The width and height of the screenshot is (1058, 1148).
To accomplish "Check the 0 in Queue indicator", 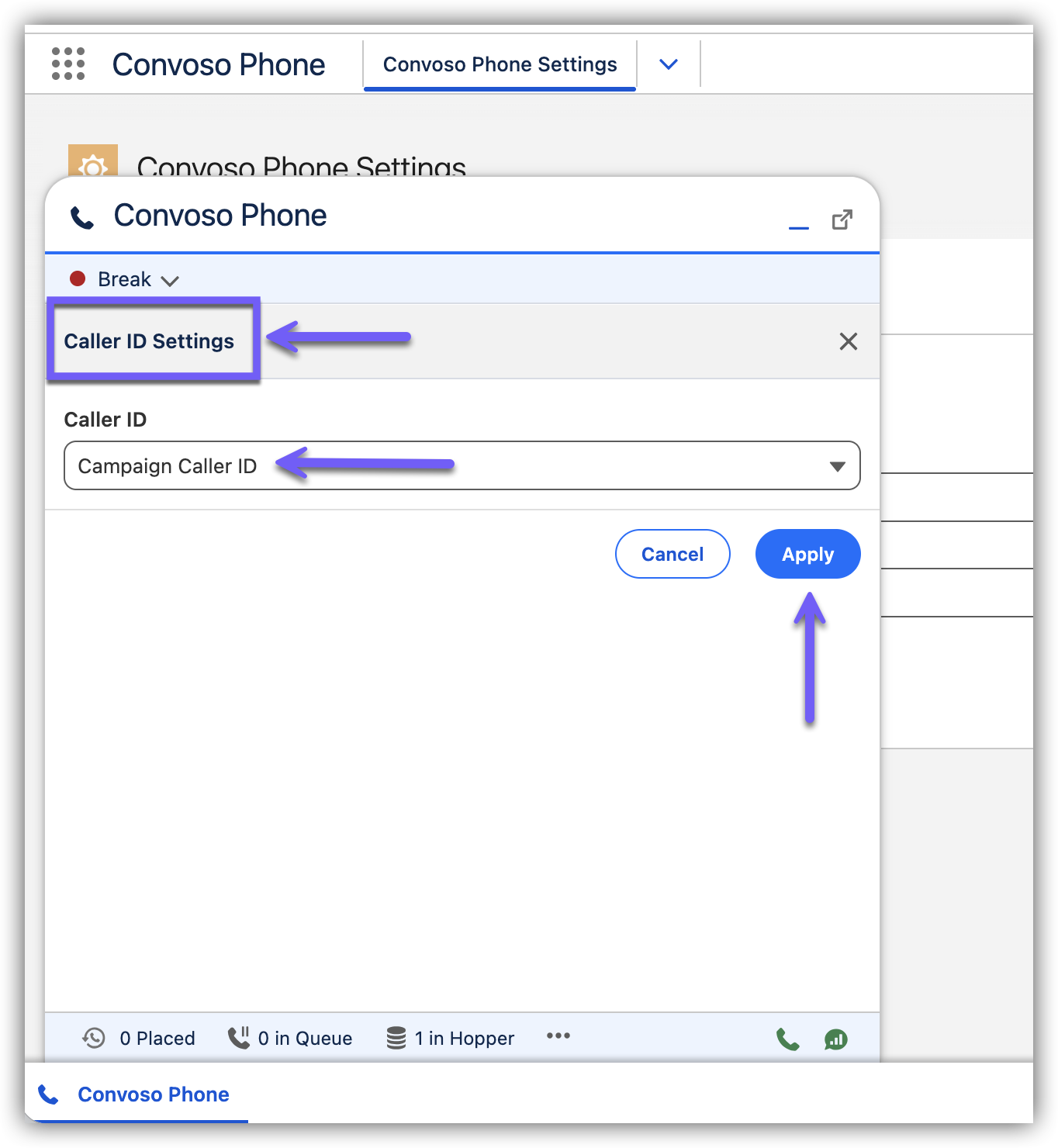I will 290,1038.
